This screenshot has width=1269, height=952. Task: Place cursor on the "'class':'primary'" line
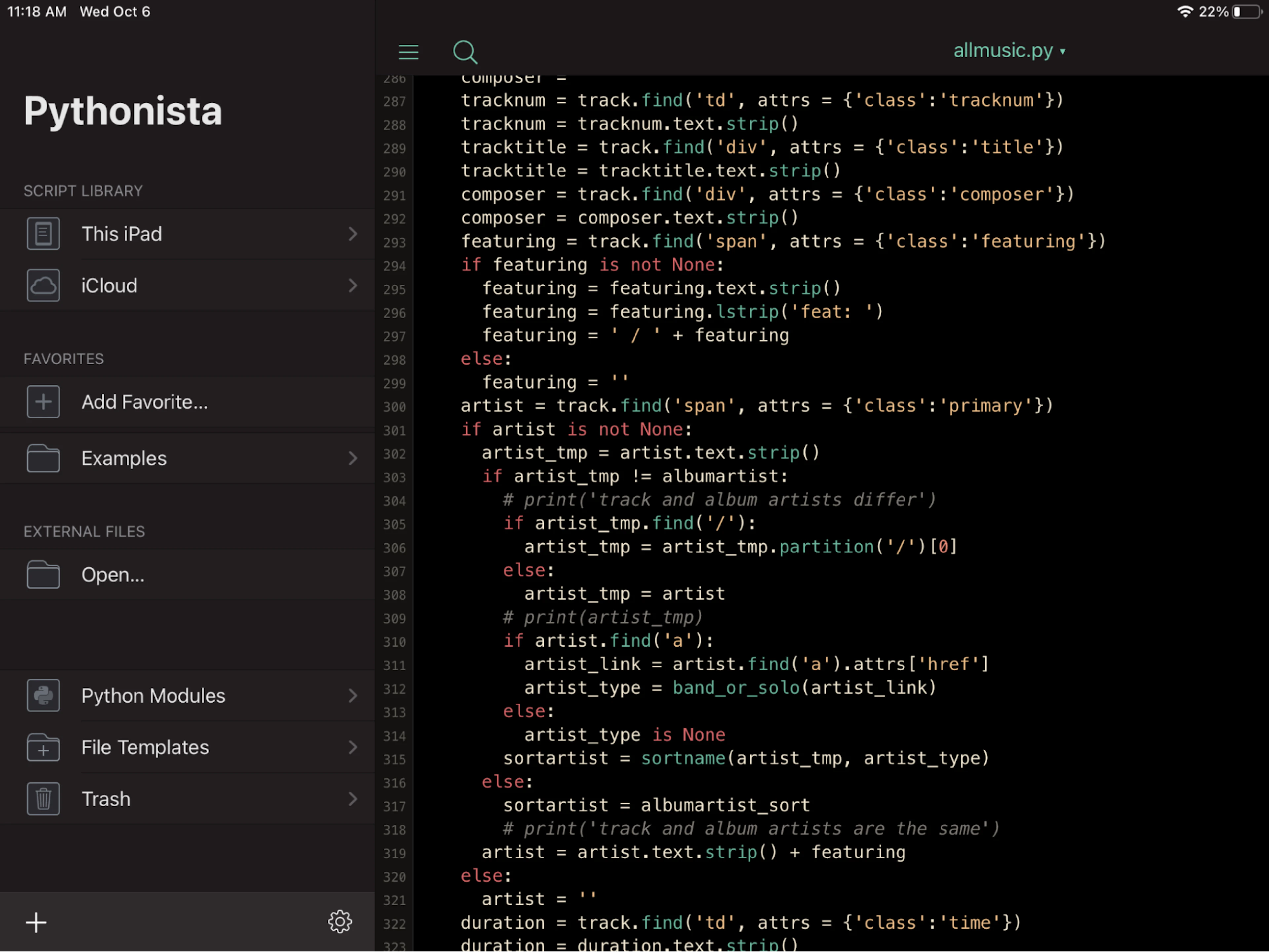(757, 406)
